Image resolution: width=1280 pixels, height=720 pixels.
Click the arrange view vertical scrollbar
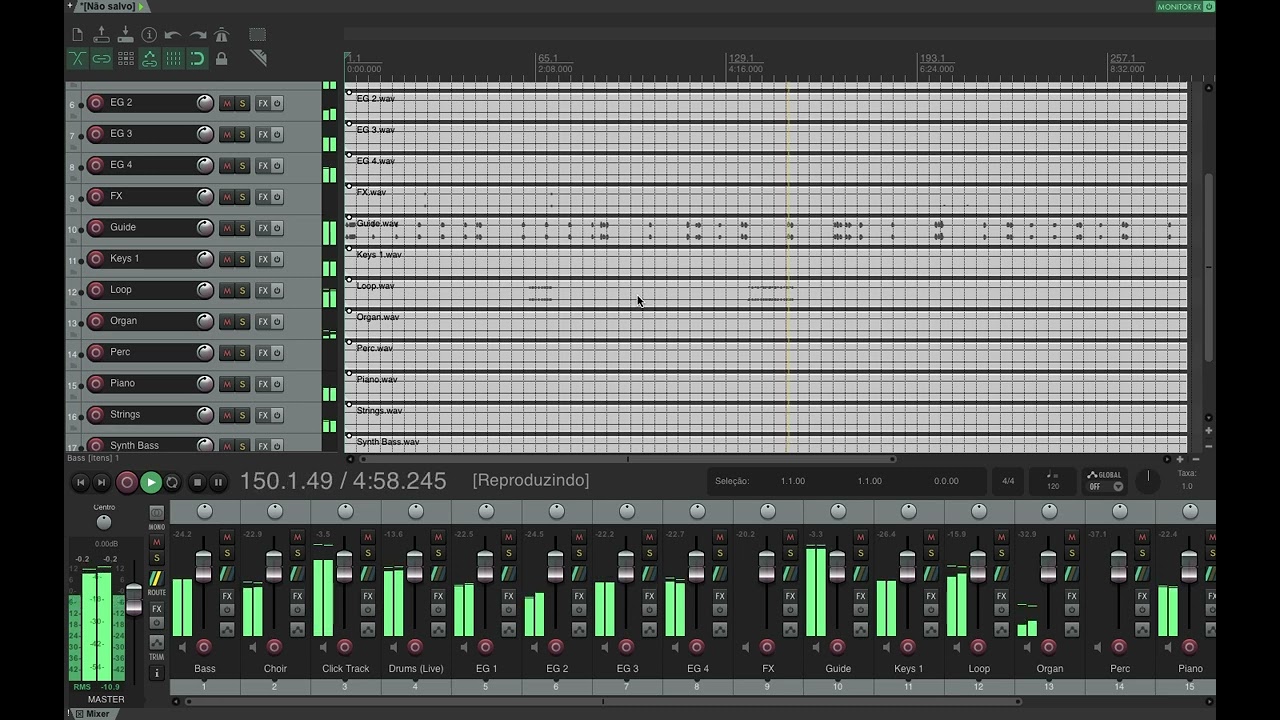click(1208, 267)
